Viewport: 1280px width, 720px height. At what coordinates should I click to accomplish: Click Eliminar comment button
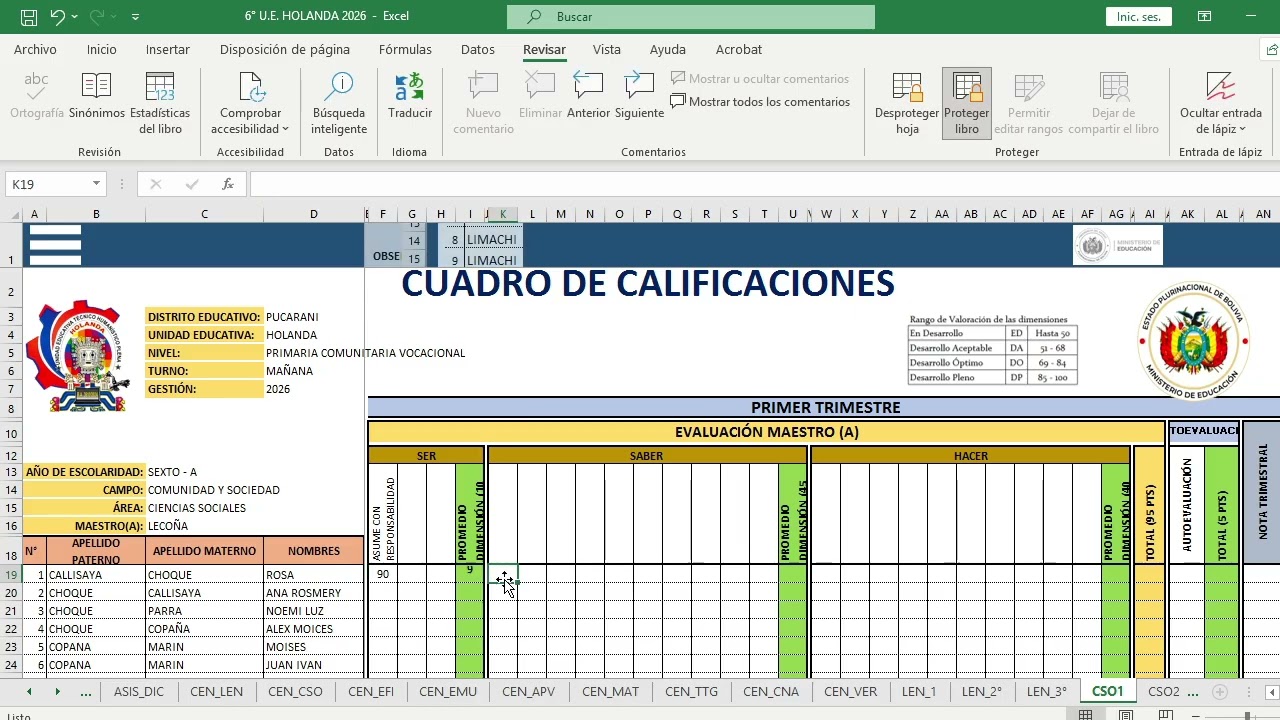coord(540,97)
